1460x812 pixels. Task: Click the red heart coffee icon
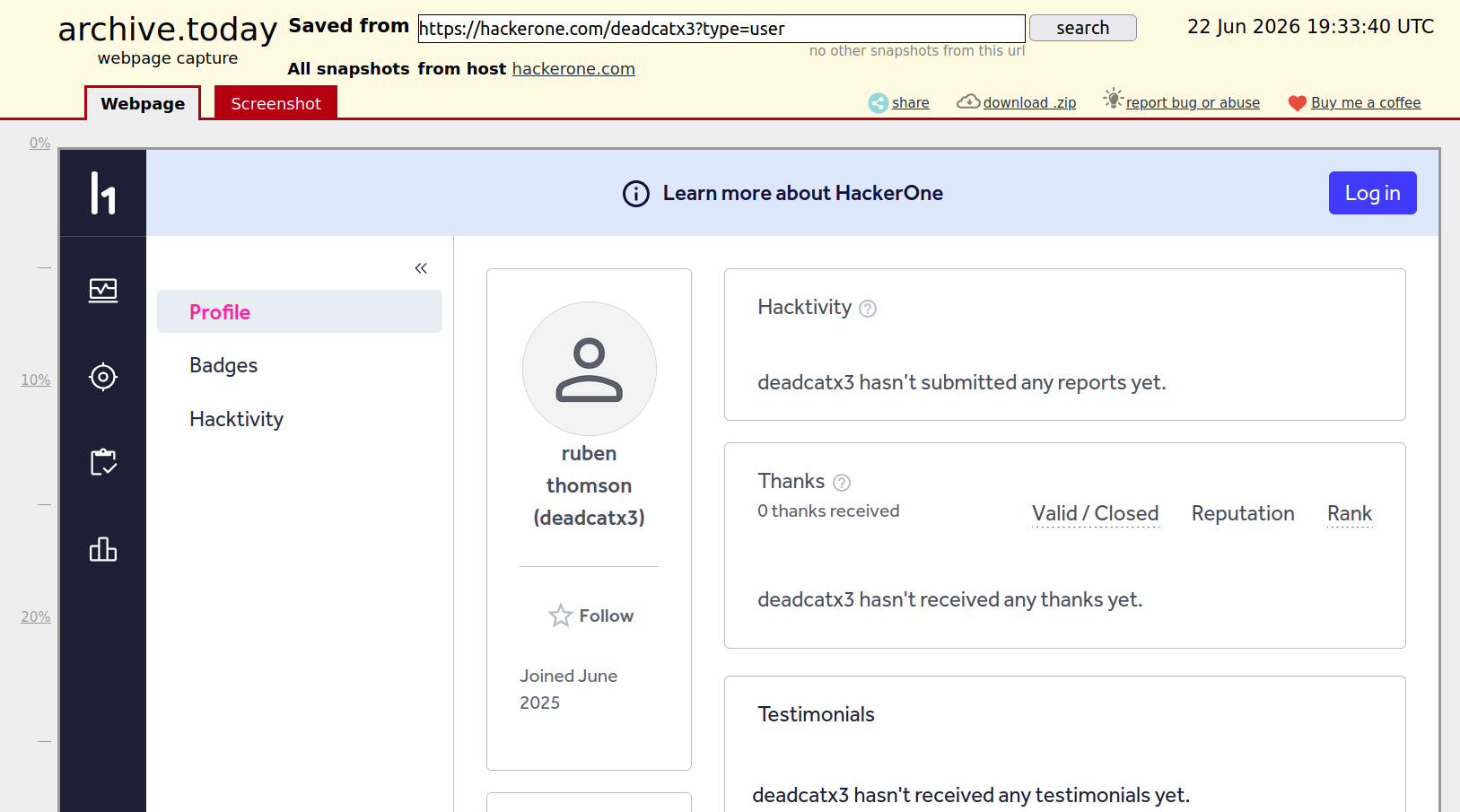click(1298, 103)
